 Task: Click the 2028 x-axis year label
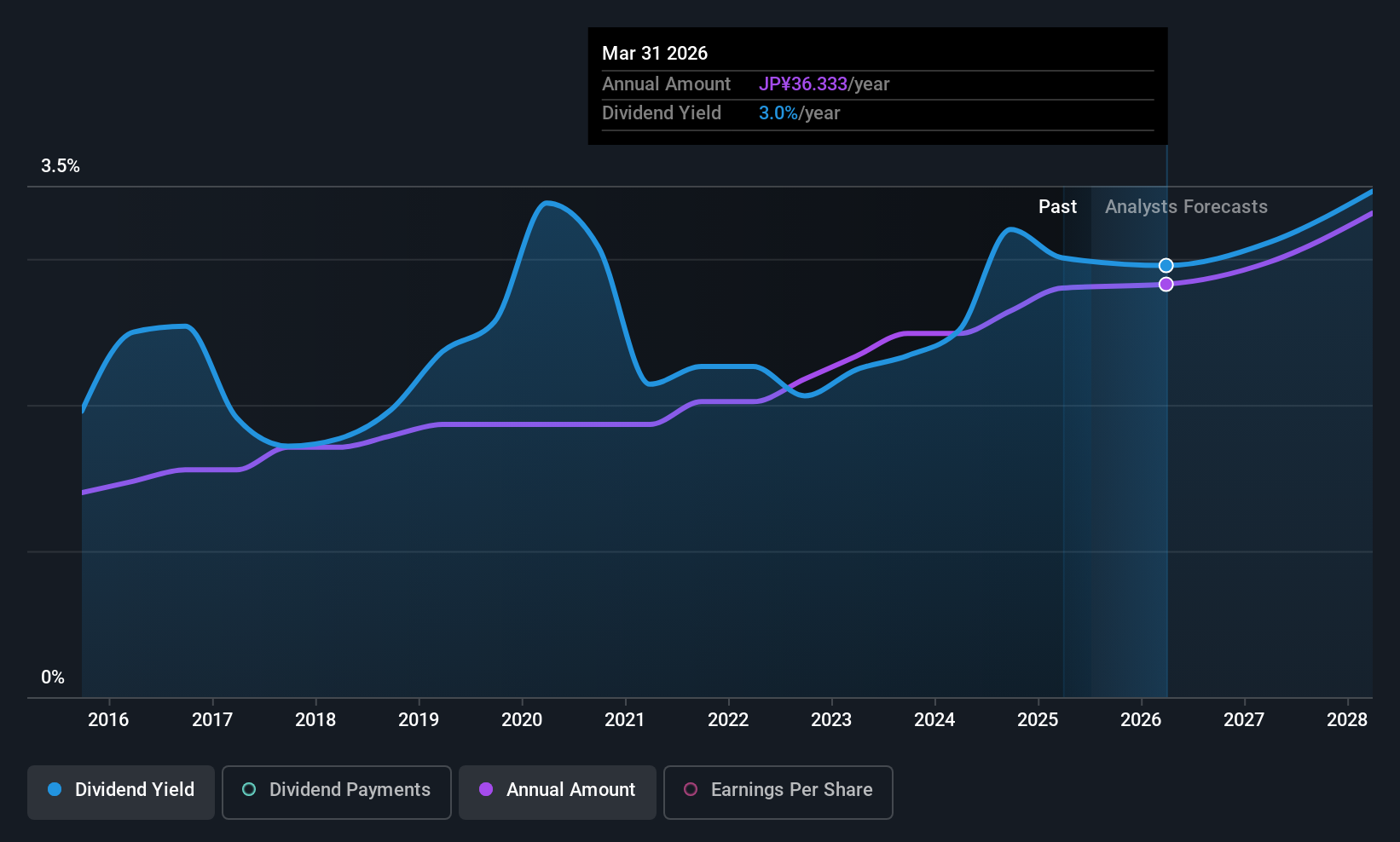pyautogui.click(x=1347, y=720)
